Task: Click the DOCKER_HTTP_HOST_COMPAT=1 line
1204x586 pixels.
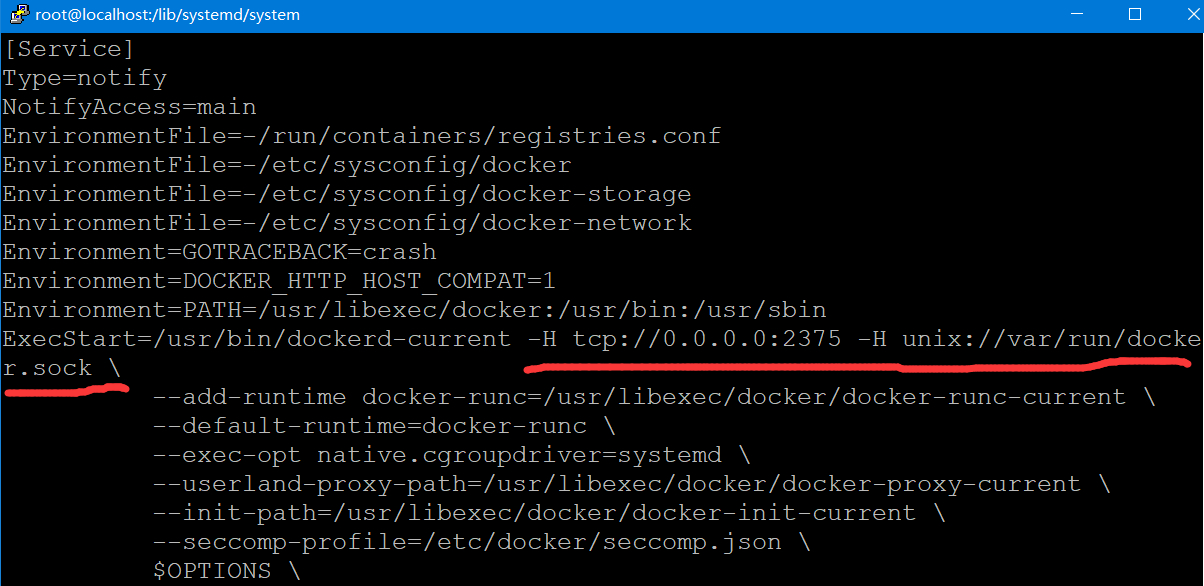Action: click(278, 281)
